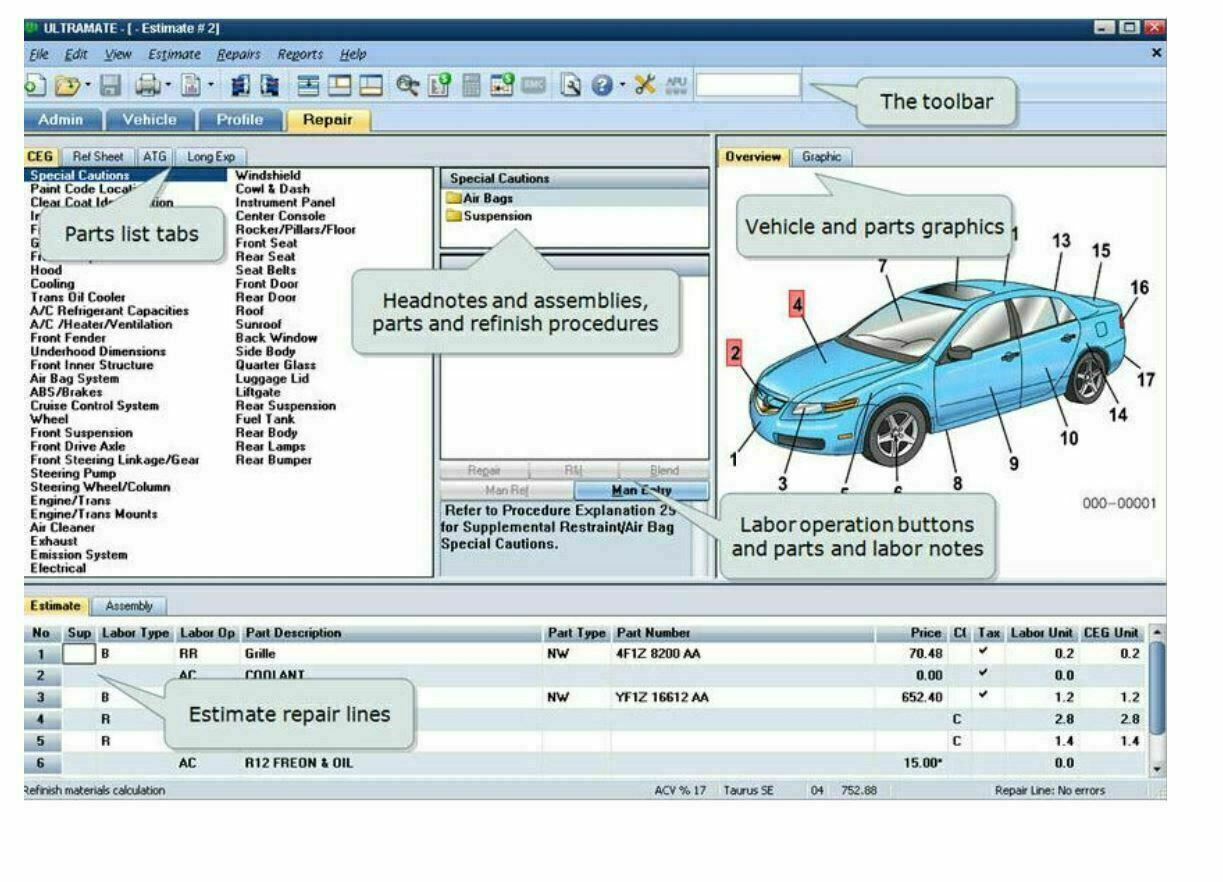Select the Scissors cut icon on the toolbar
1223x882 pixels.
[x=645, y=85]
